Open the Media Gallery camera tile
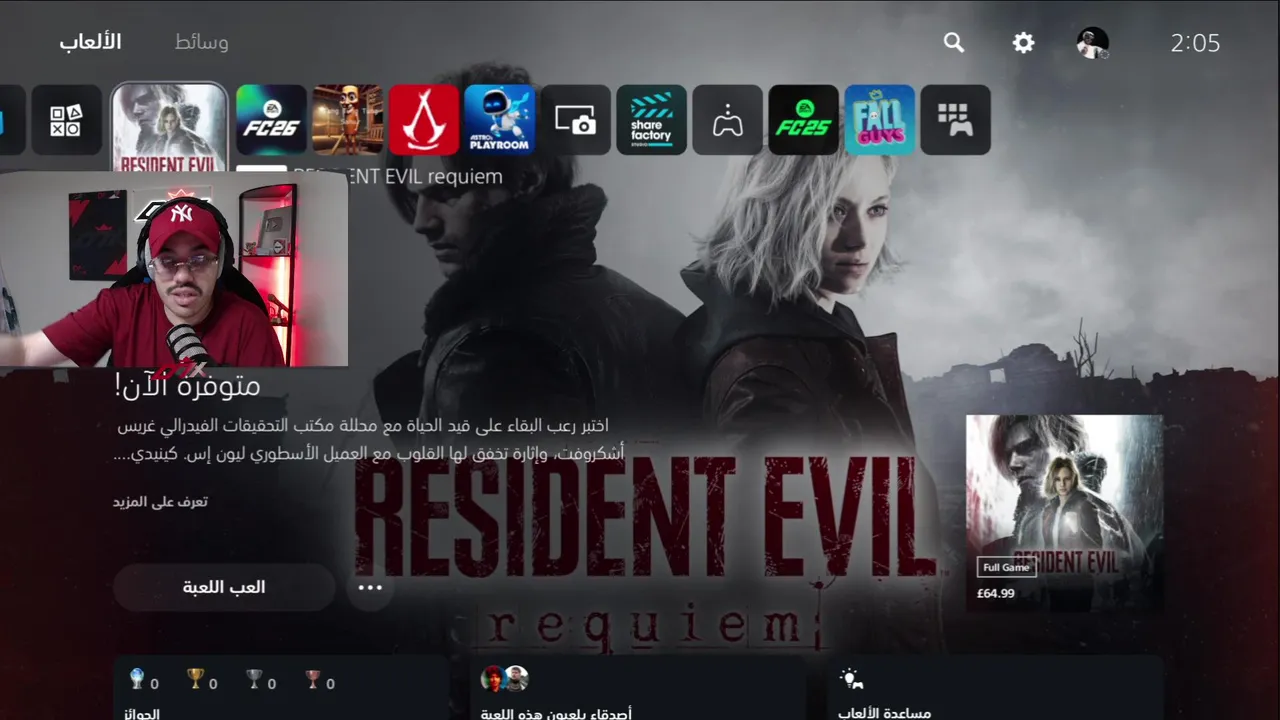This screenshot has height=720, width=1280. coord(576,120)
